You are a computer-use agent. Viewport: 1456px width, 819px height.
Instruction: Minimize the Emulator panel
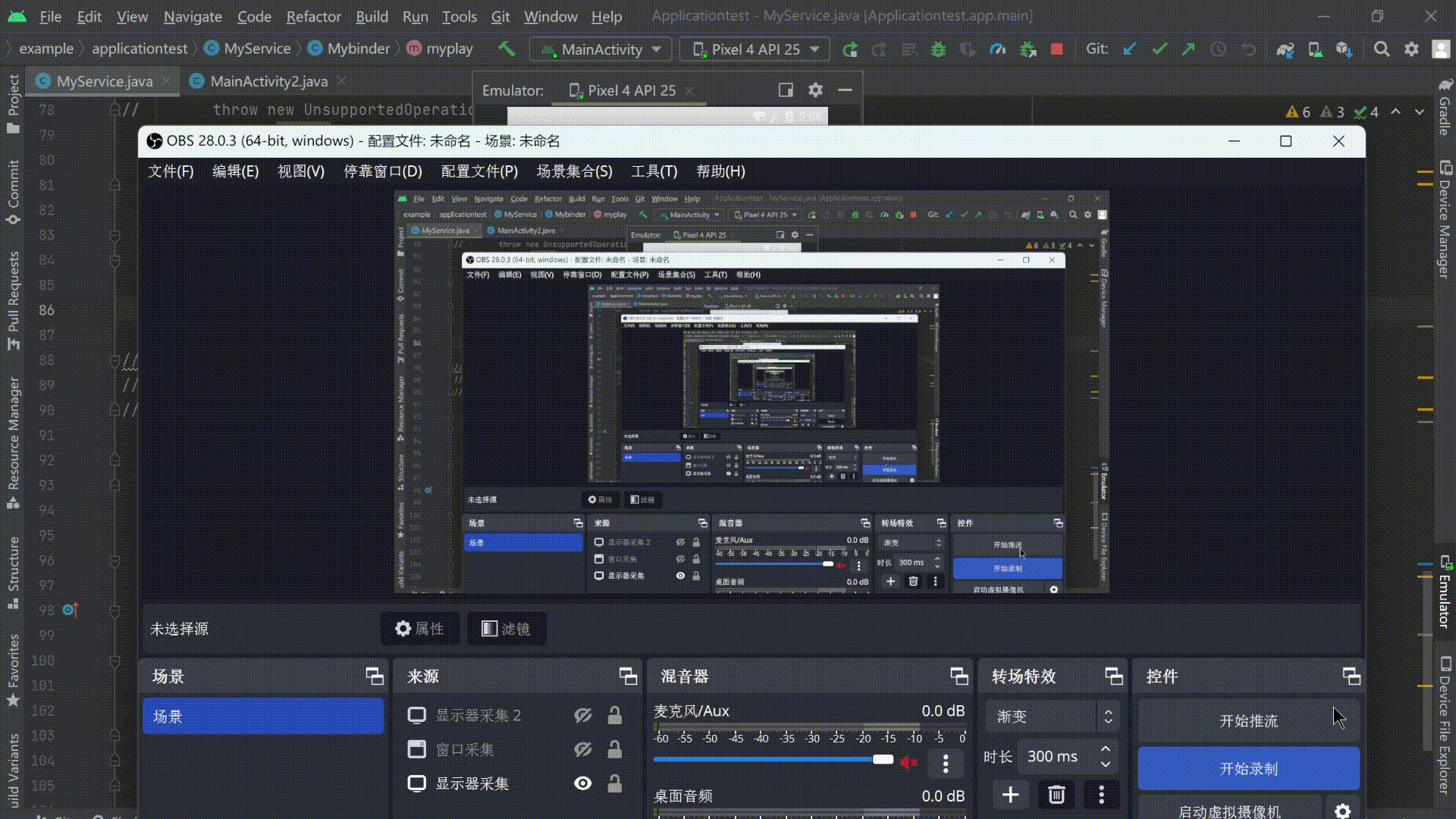click(845, 90)
